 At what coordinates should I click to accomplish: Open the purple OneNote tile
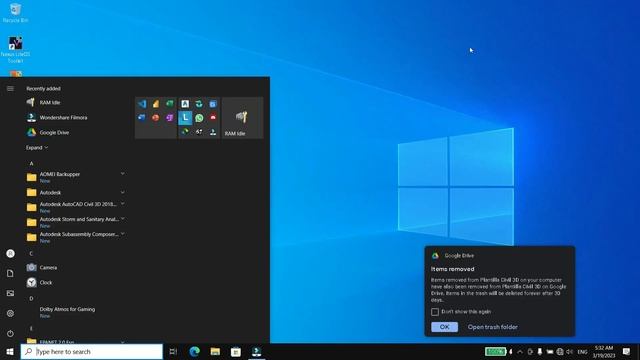point(170,118)
